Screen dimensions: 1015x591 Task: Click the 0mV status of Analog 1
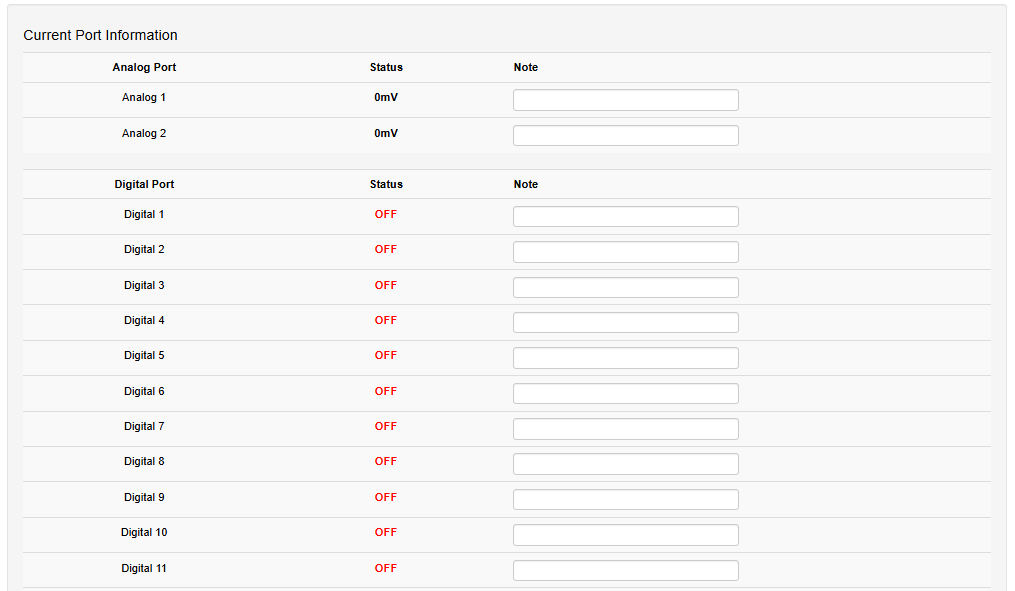tap(386, 97)
